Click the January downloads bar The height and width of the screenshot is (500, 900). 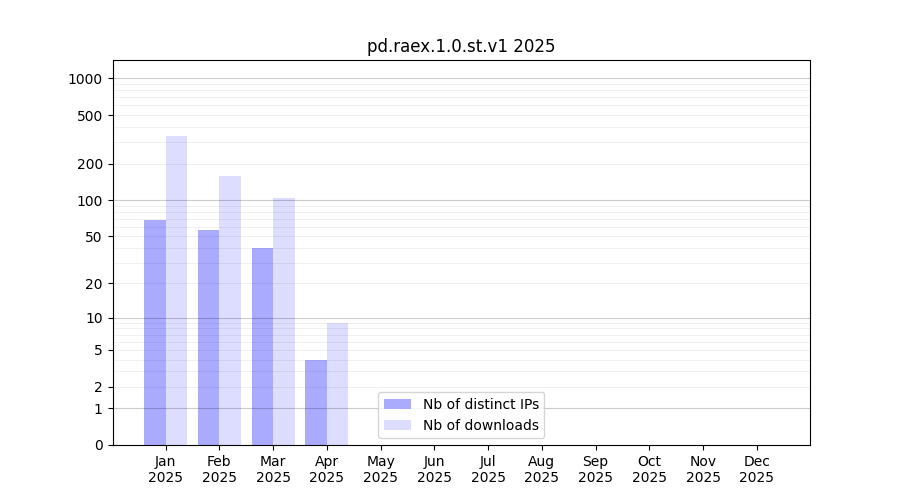[177, 290]
